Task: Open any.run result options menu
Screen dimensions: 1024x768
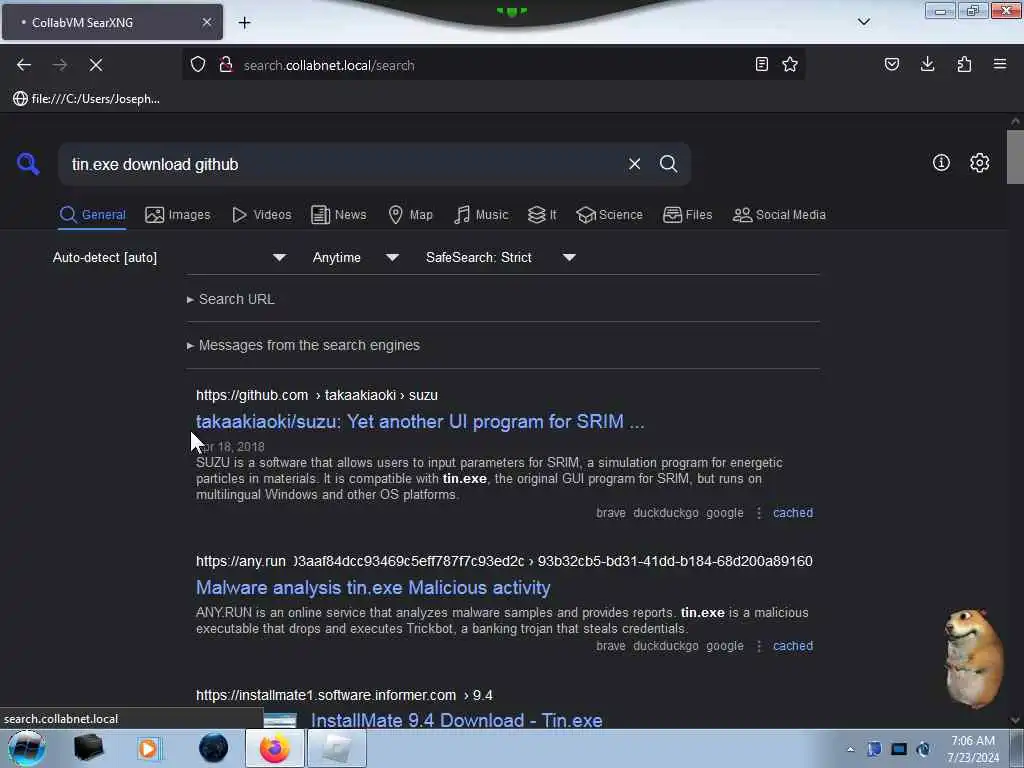Action: (758, 646)
